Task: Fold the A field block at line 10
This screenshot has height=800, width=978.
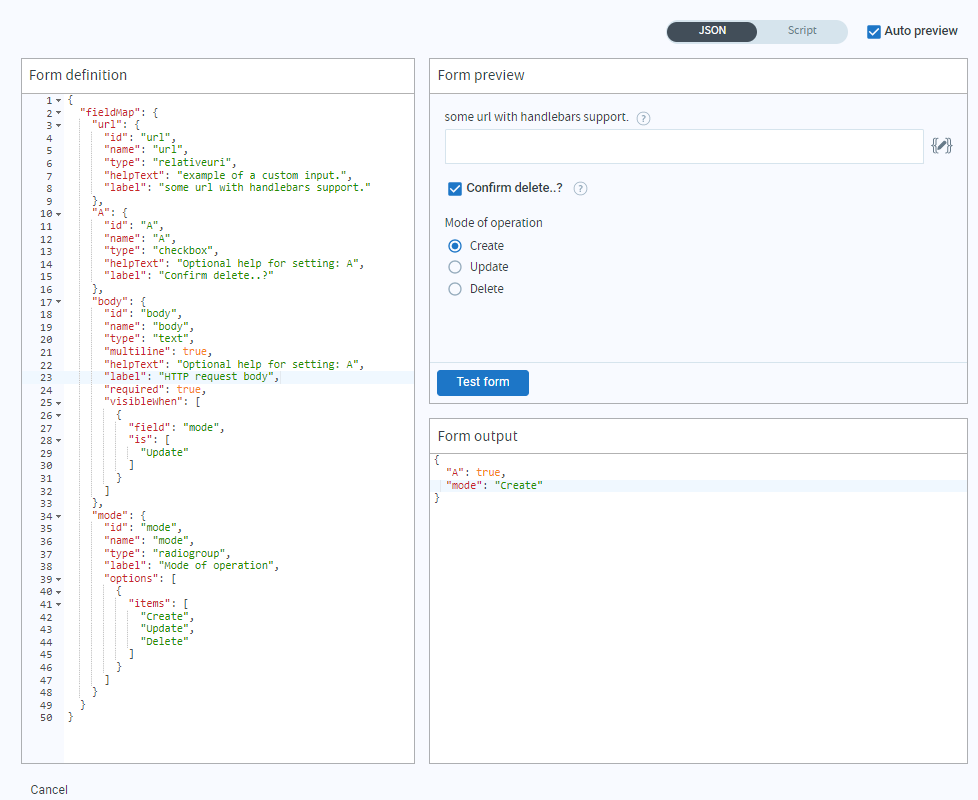Action: [x=59, y=214]
